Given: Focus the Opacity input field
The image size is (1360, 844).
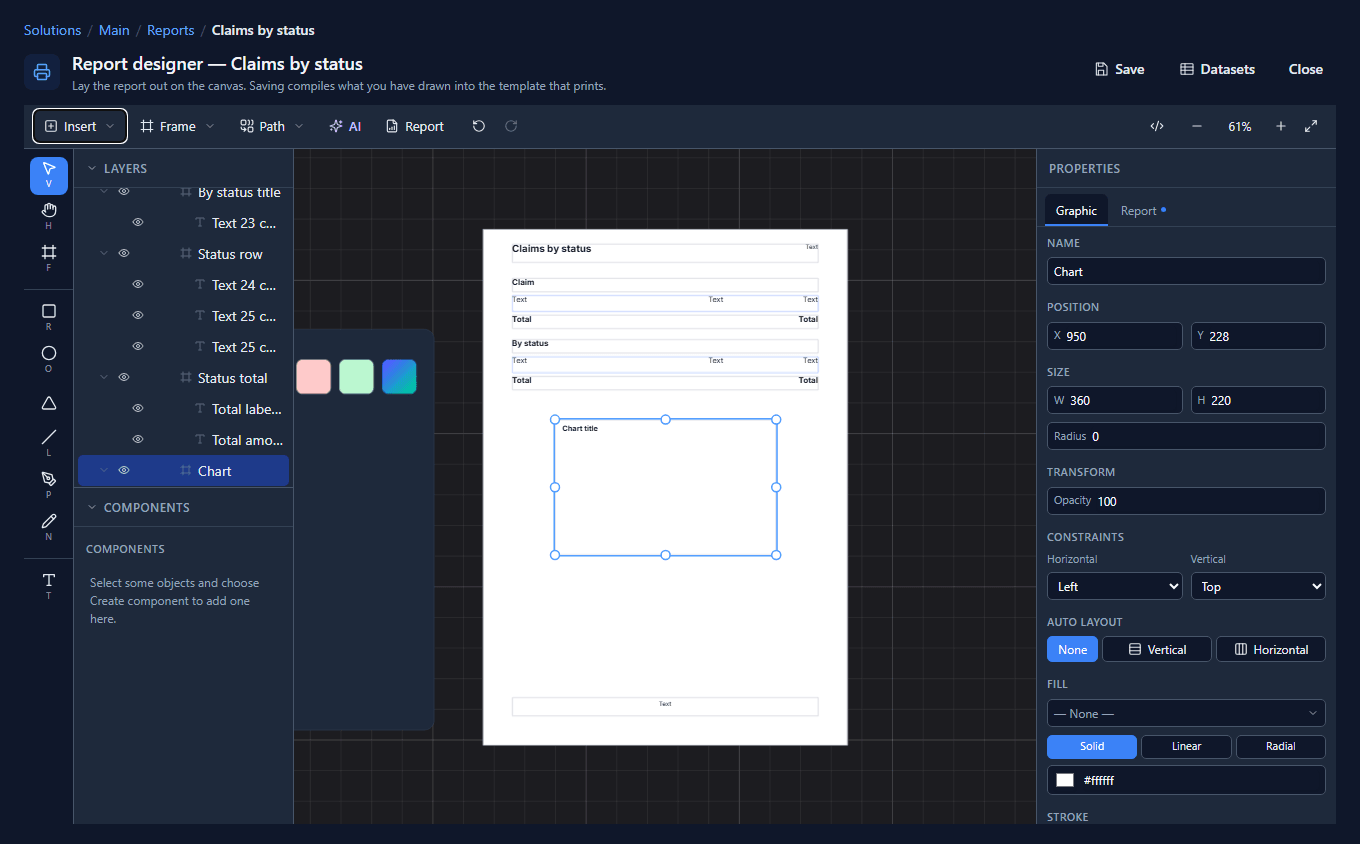Looking at the screenshot, I should coord(1186,501).
